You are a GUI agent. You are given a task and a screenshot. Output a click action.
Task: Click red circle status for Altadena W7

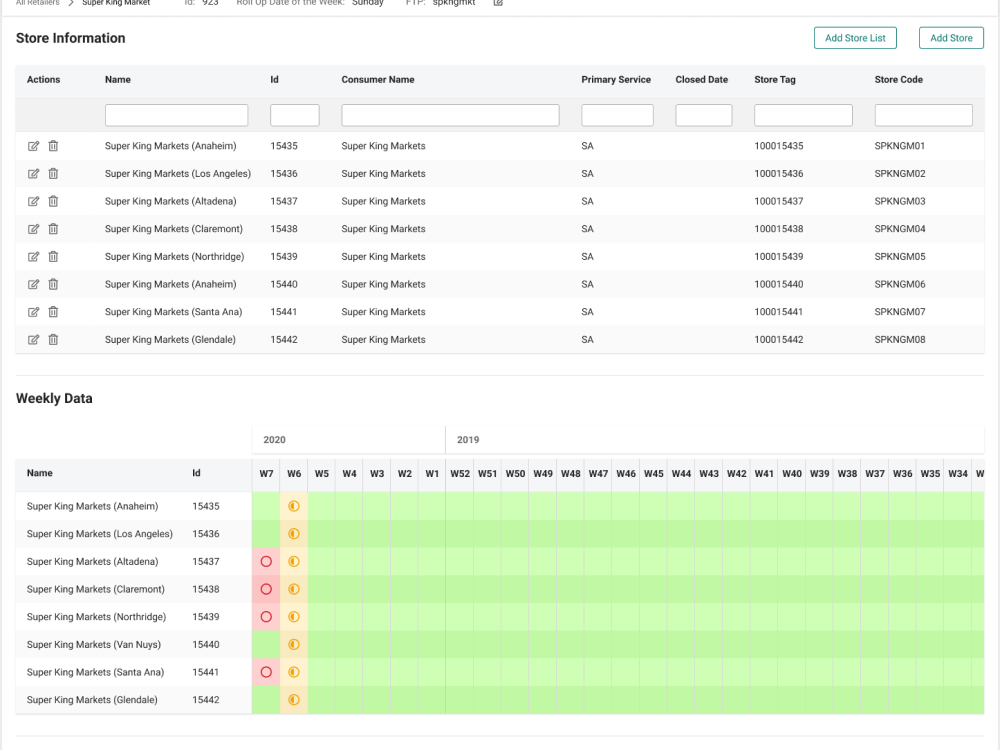tap(266, 561)
